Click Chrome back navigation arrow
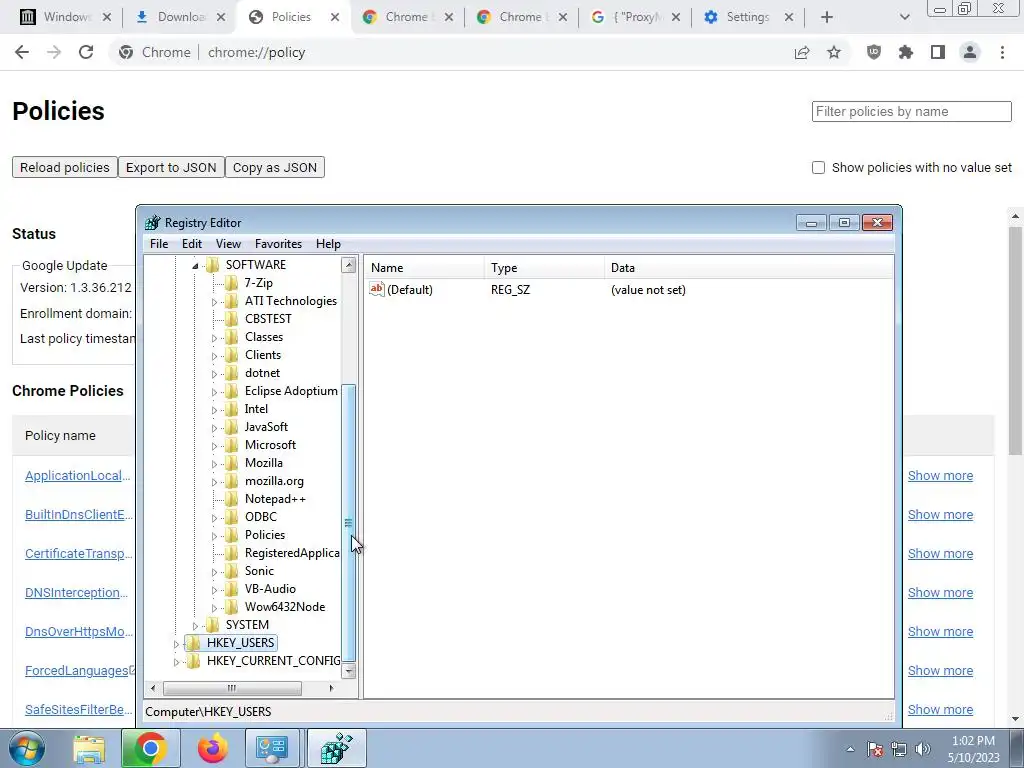Screen dimensions: 1024x768 (22, 52)
